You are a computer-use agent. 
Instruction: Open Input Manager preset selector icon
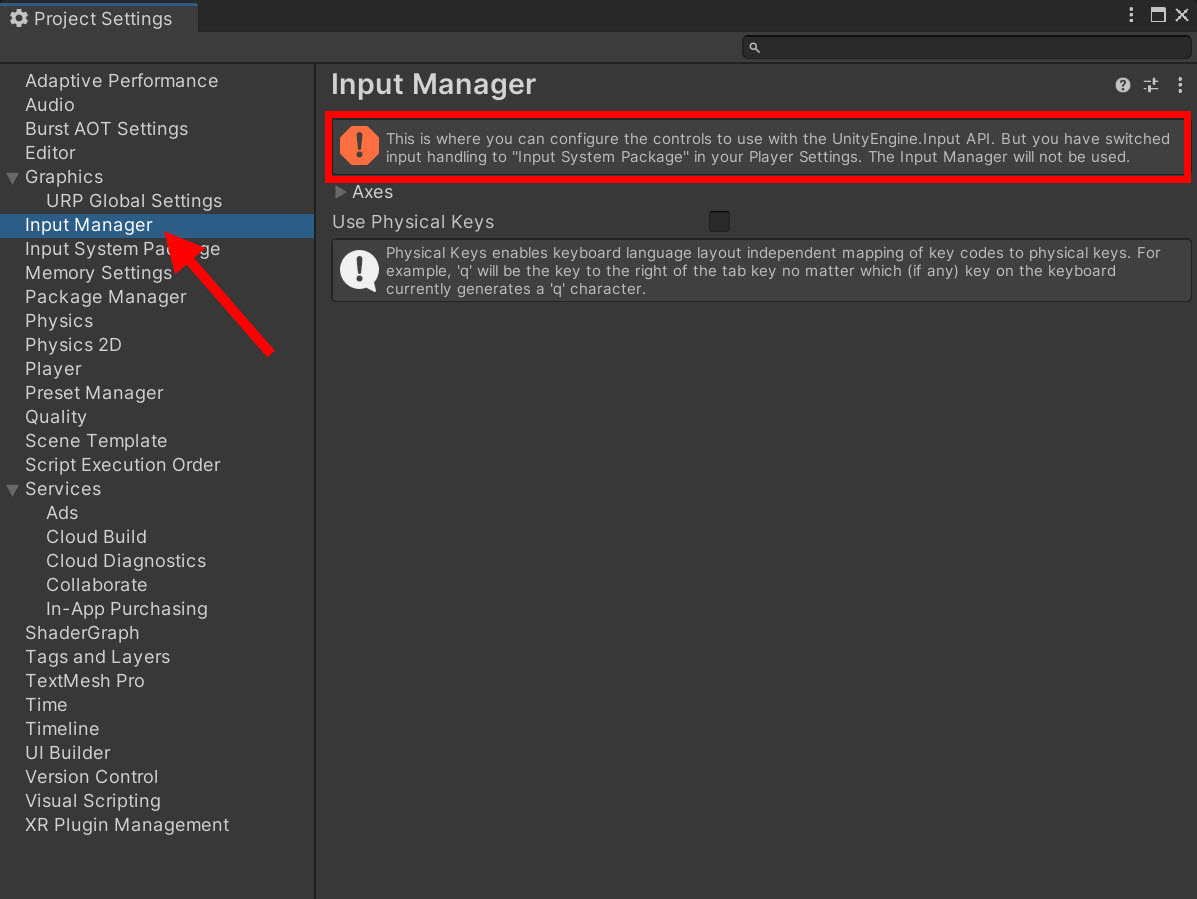click(1151, 85)
